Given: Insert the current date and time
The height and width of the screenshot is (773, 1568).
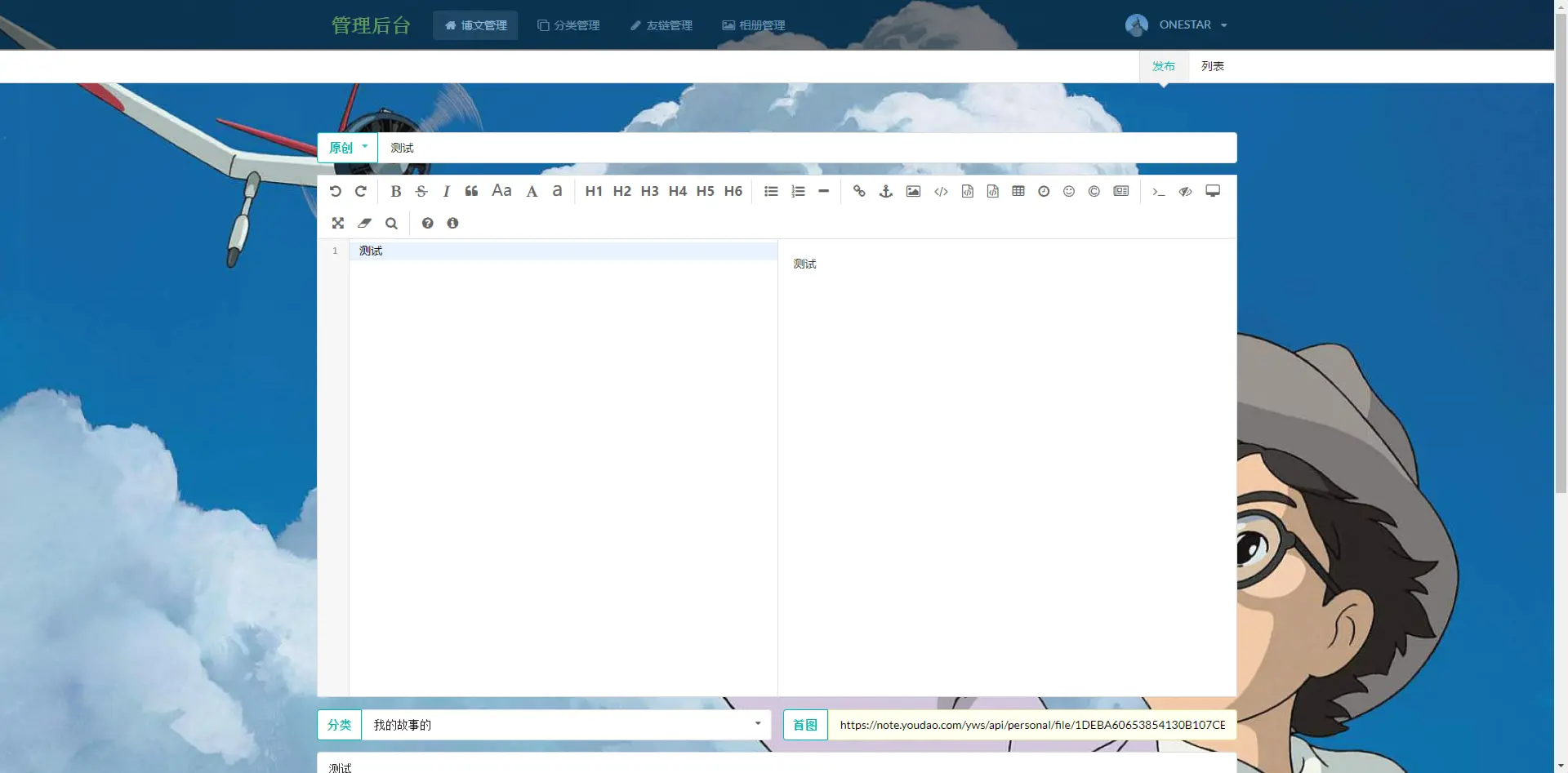Looking at the screenshot, I should [1044, 191].
